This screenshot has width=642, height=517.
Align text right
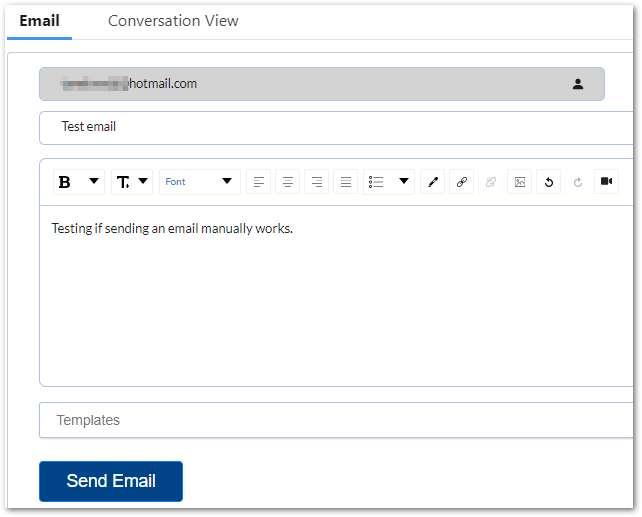coord(316,182)
